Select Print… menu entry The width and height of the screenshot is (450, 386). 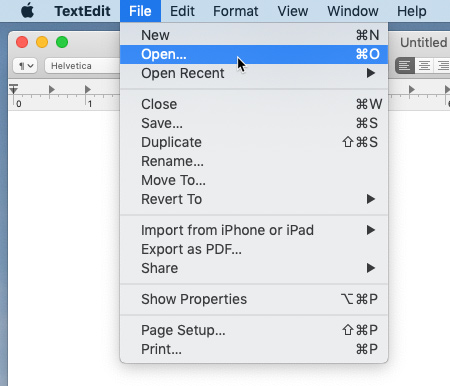pyautogui.click(x=254, y=349)
